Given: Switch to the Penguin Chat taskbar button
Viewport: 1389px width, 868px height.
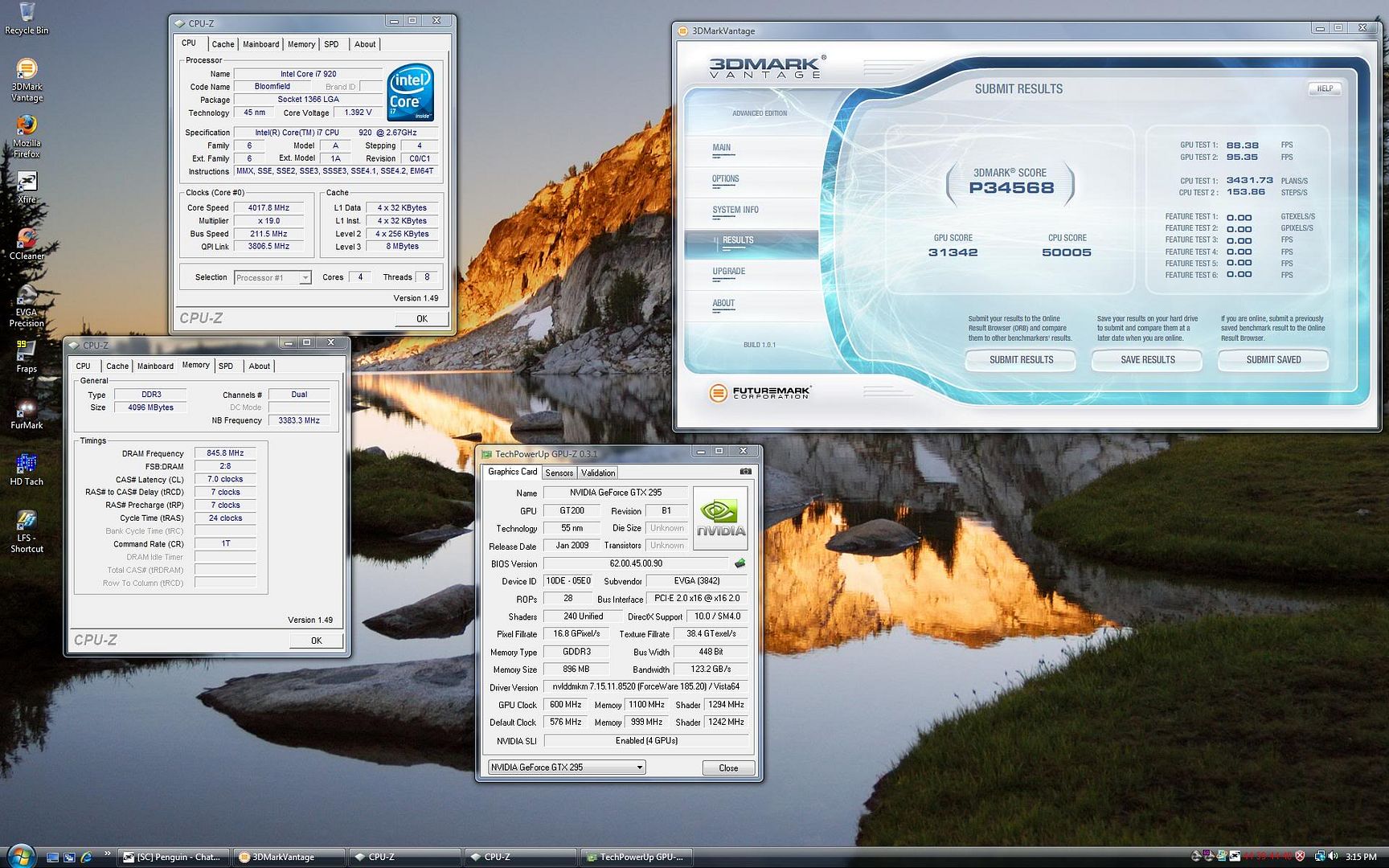Looking at the screenshot, I should click(x=173, y=857).
